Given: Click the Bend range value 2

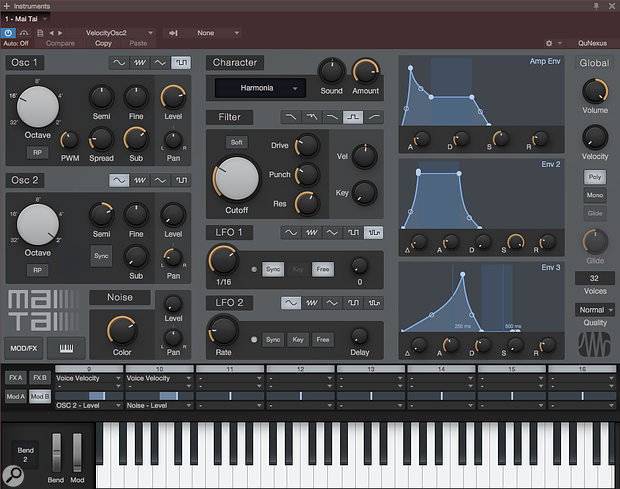Looking at the screenshot, I should click(25, 459).
